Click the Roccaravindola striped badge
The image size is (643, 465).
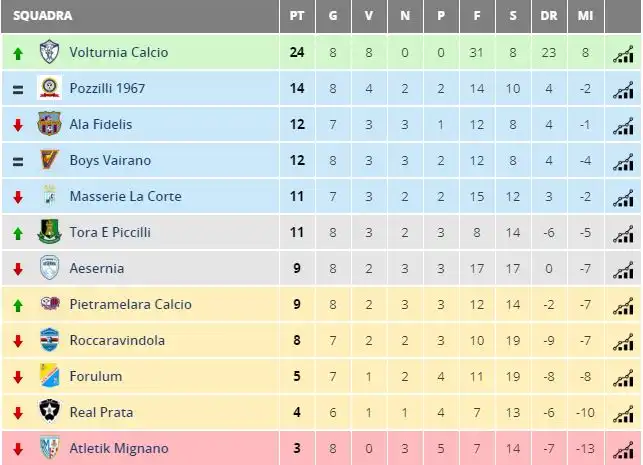[x=50, y=340]
